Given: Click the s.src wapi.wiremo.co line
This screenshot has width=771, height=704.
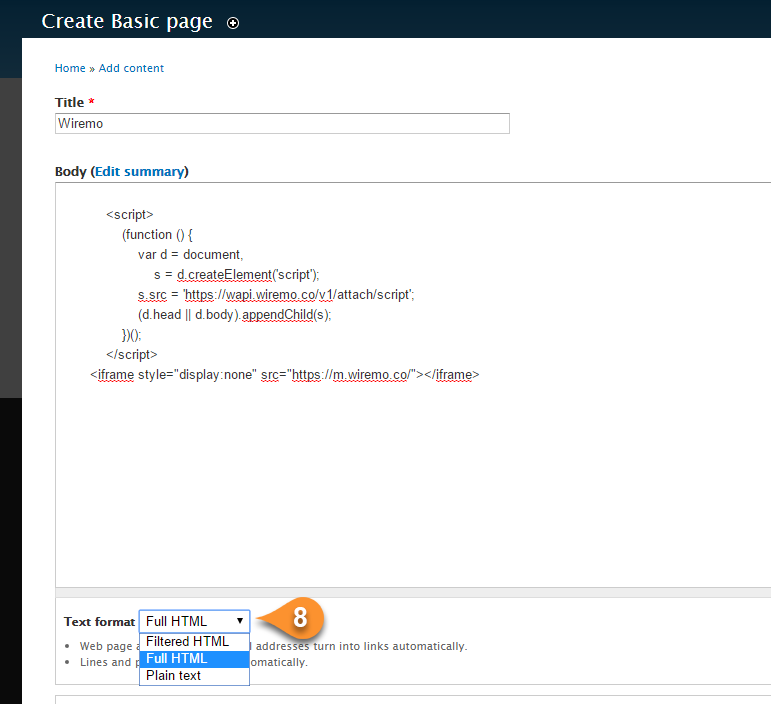Looking at the screenshot, I should pyautogui.click(x=276, y=294).
